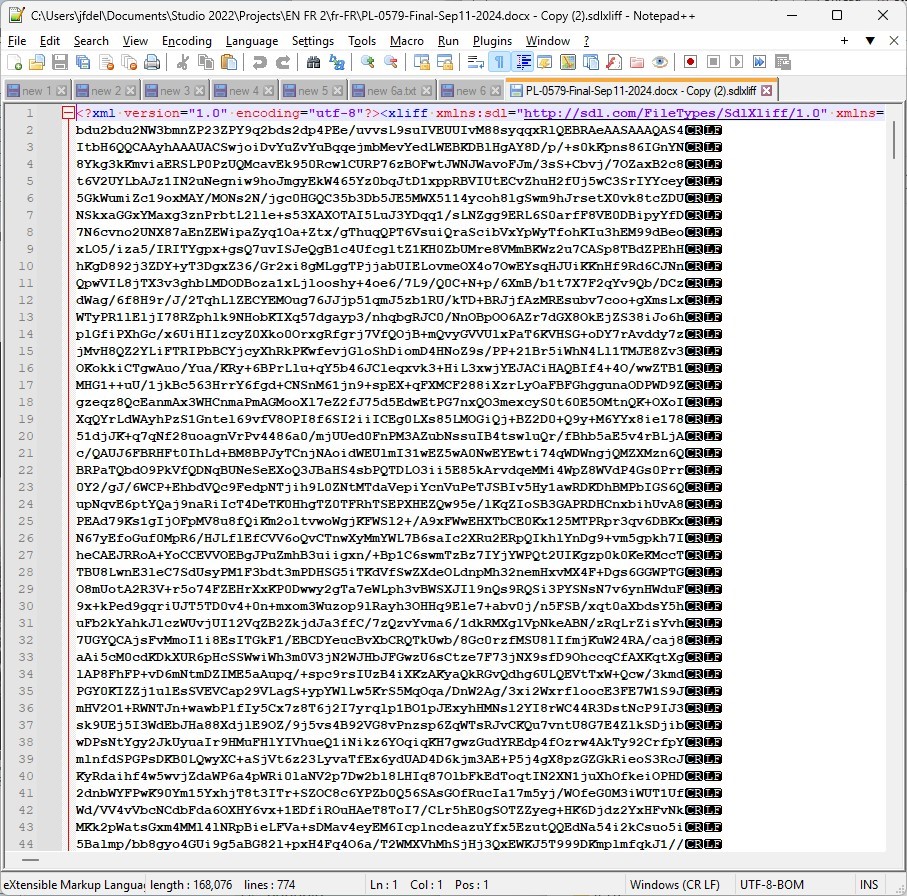Viewport: 907px width, 896px height.
Task: Open the Function List icon
Action: [614, 62]
